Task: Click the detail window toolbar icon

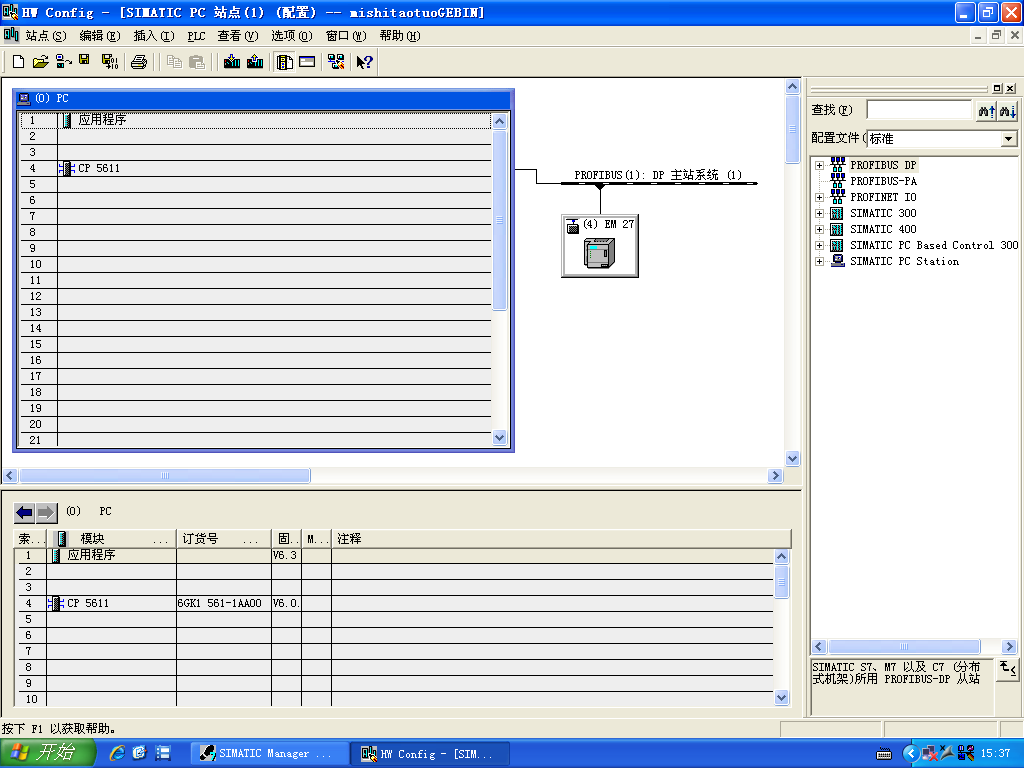Action: tap(307, 62)
